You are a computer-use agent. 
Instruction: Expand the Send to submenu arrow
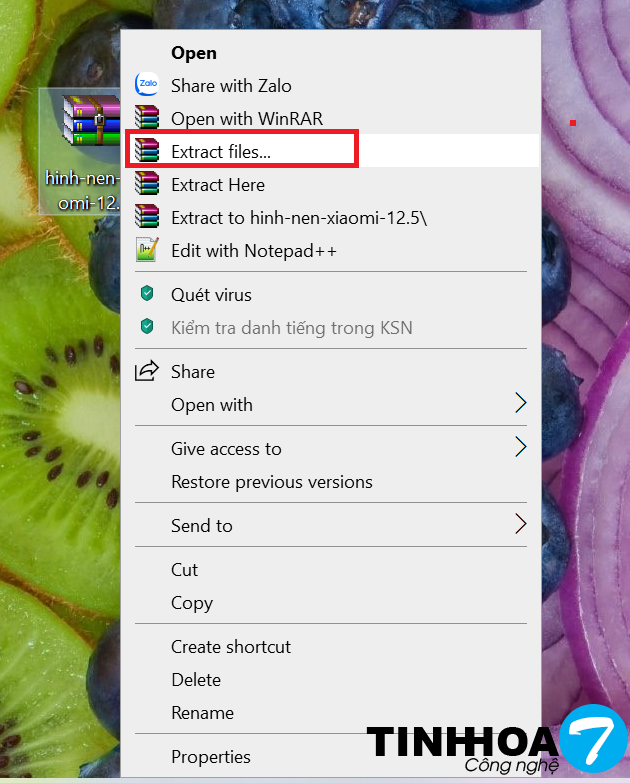click(x=520, y=524)
